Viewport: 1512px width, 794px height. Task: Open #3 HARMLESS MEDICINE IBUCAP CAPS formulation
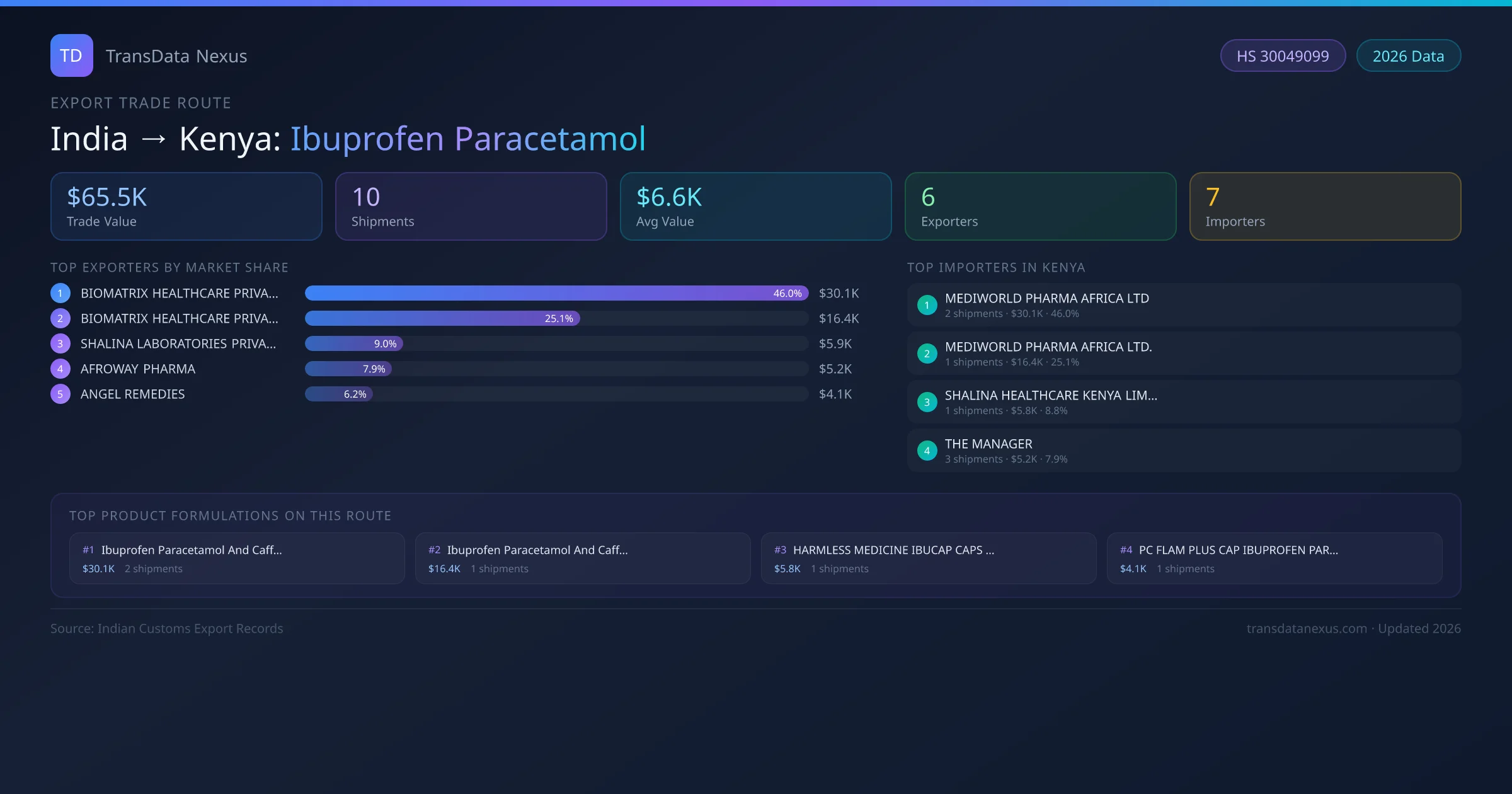928,558
